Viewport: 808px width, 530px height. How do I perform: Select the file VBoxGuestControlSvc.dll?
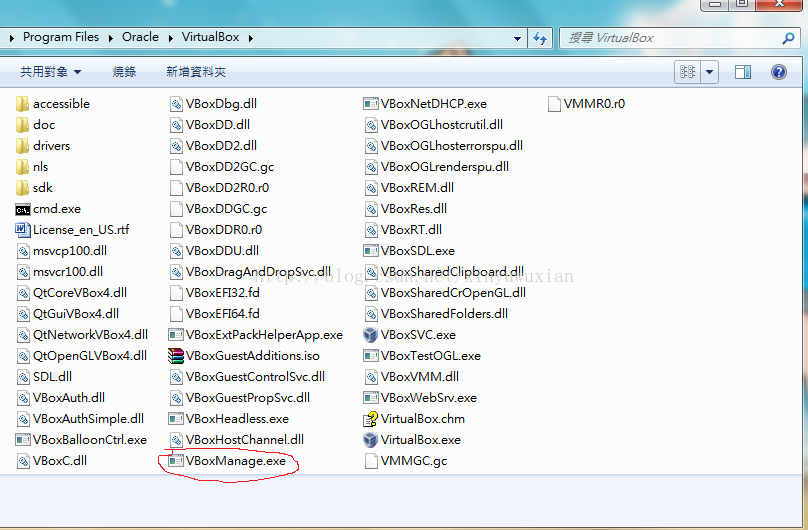248,377
